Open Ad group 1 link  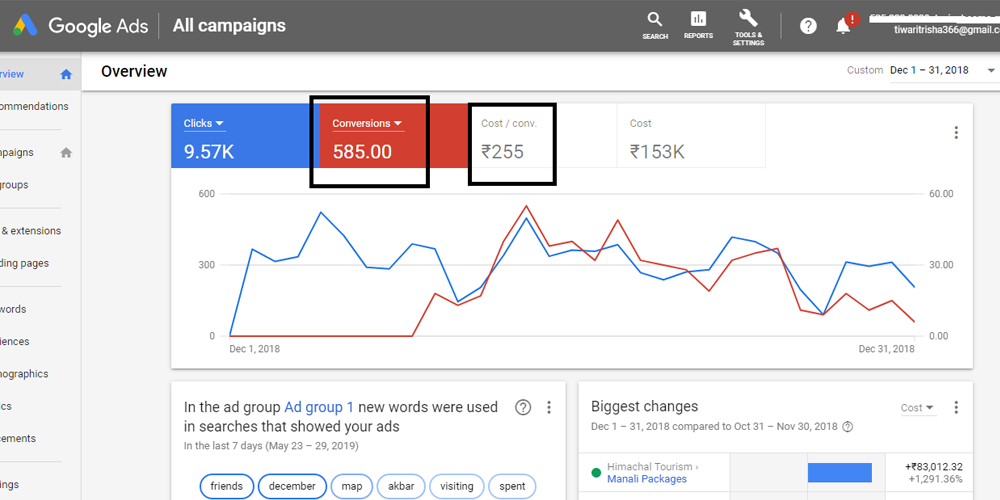point(319,407)
